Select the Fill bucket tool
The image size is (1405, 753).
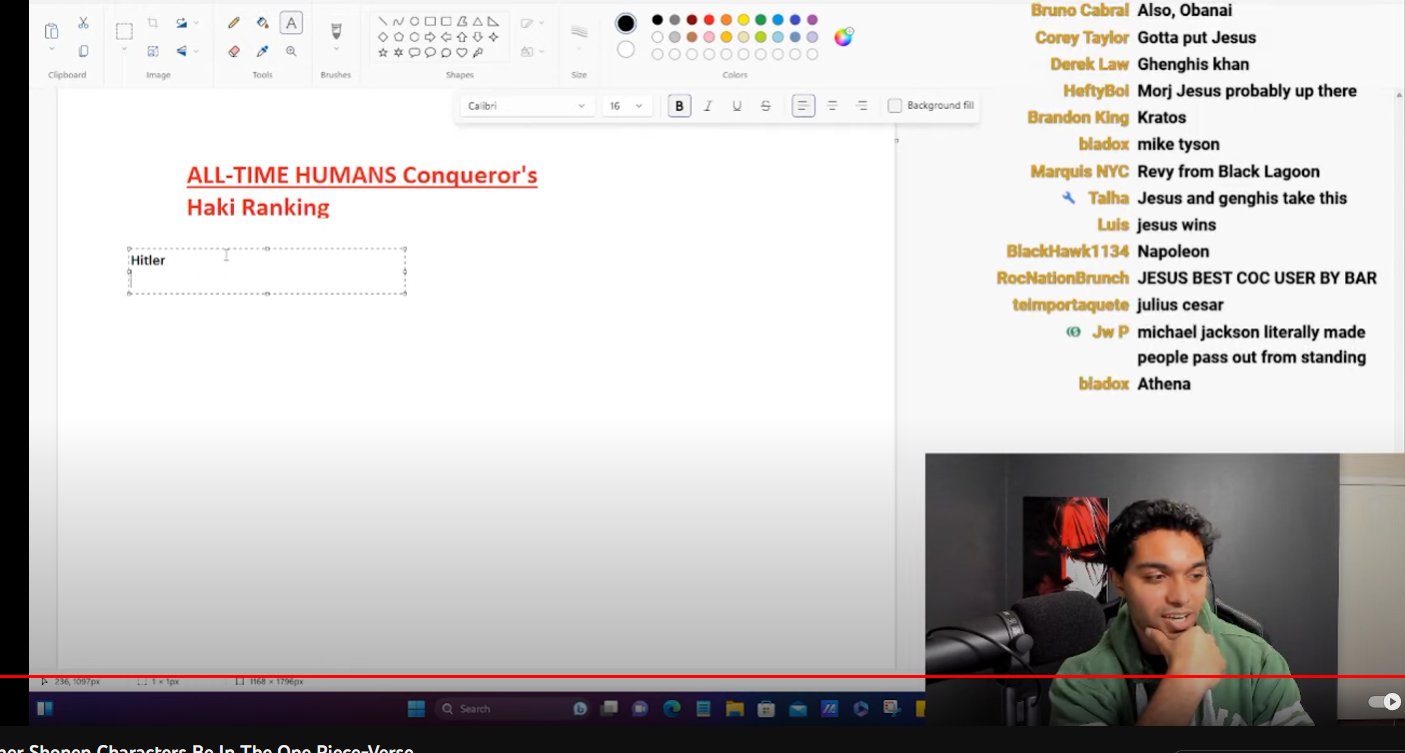262,22
